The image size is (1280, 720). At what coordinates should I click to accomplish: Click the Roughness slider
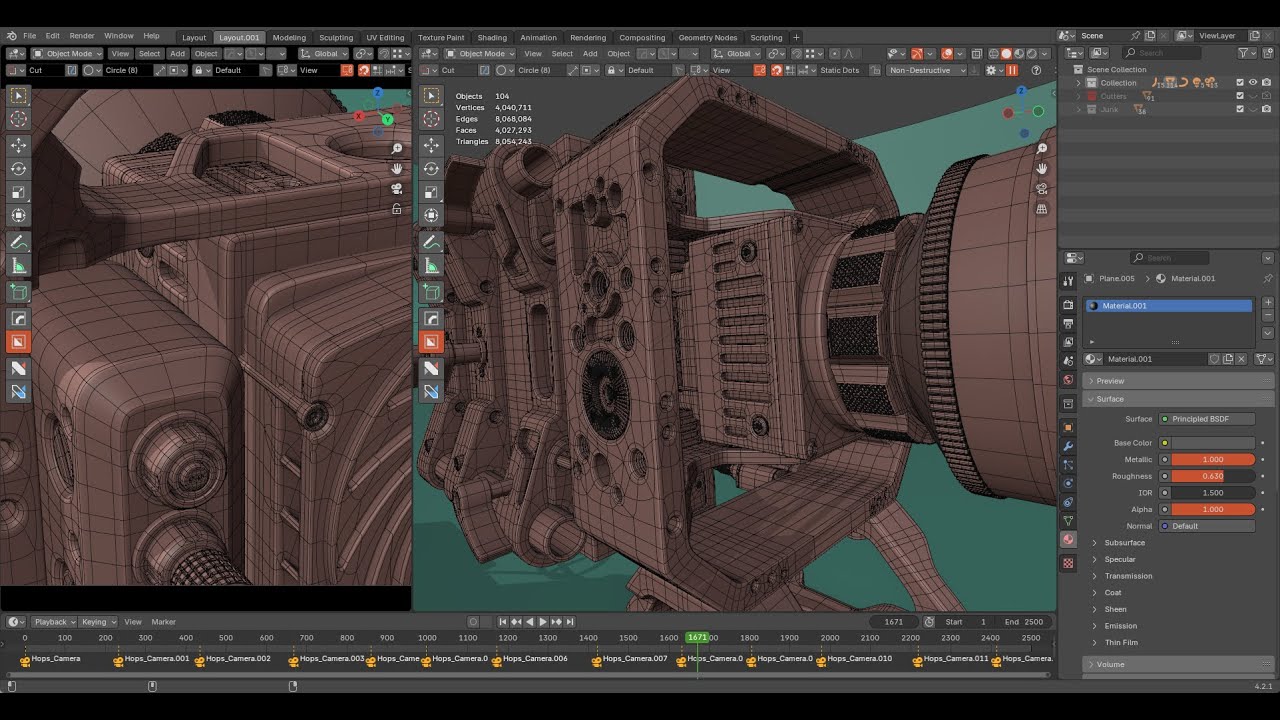(1212, 476)
